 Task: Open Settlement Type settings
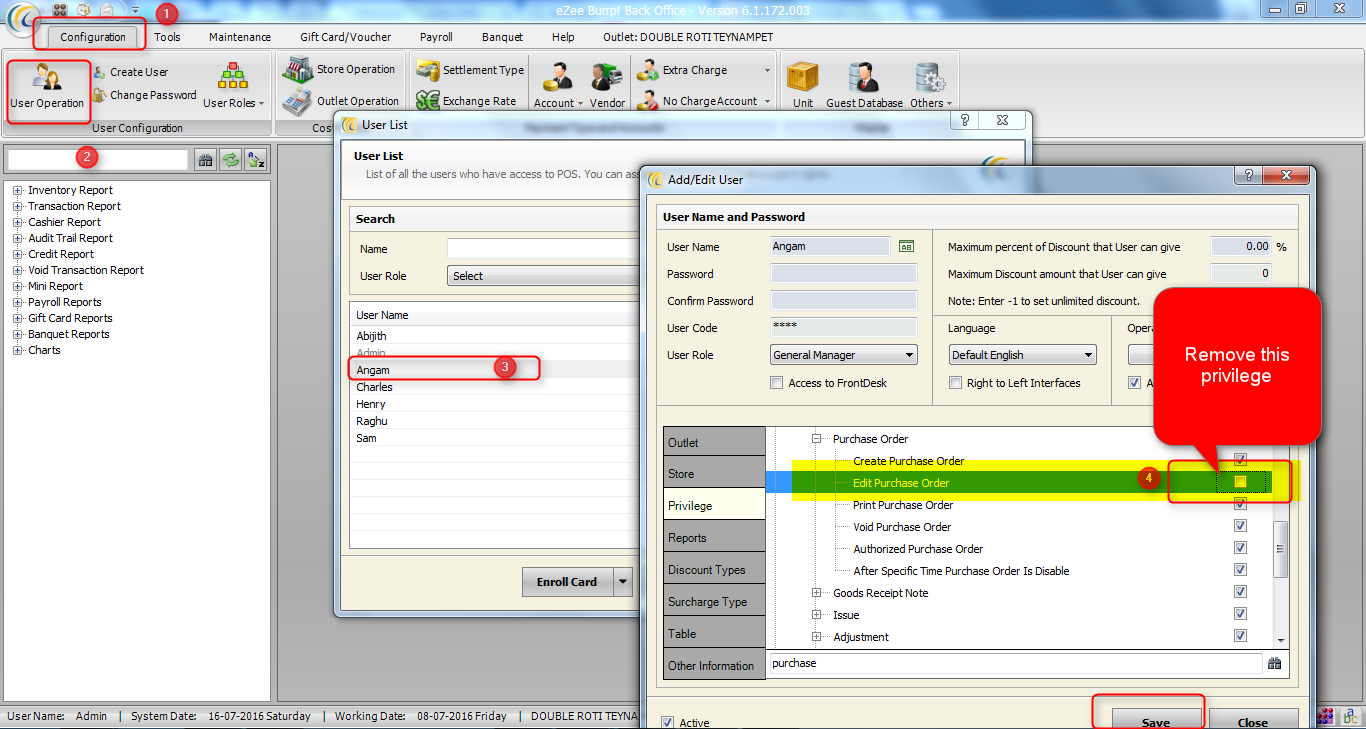pos(470,70)
